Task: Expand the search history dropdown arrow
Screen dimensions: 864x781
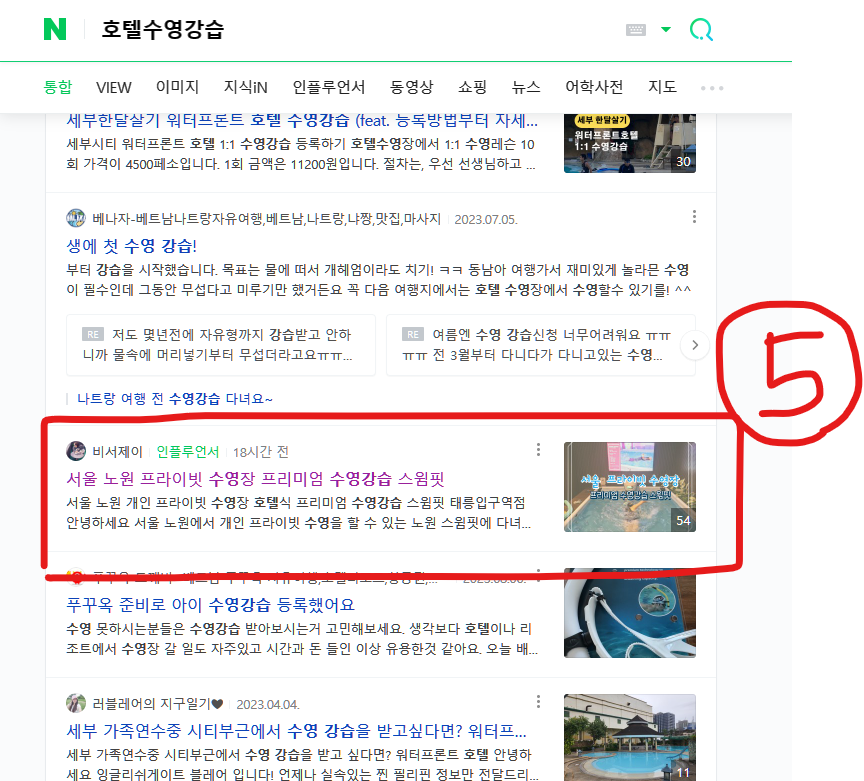Action: [666, 29]
